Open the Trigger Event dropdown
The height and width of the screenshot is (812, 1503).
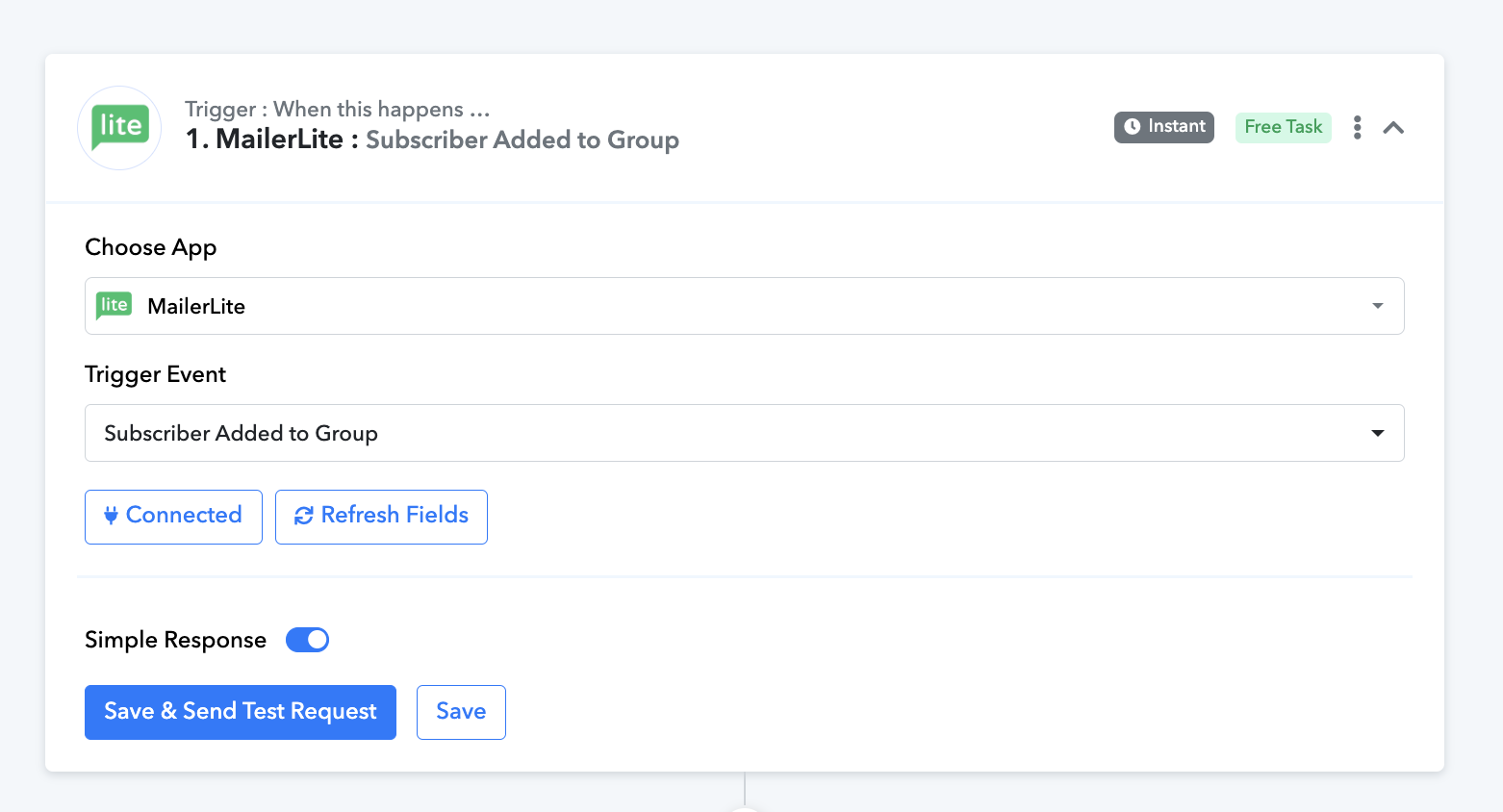tap(745, 433)
